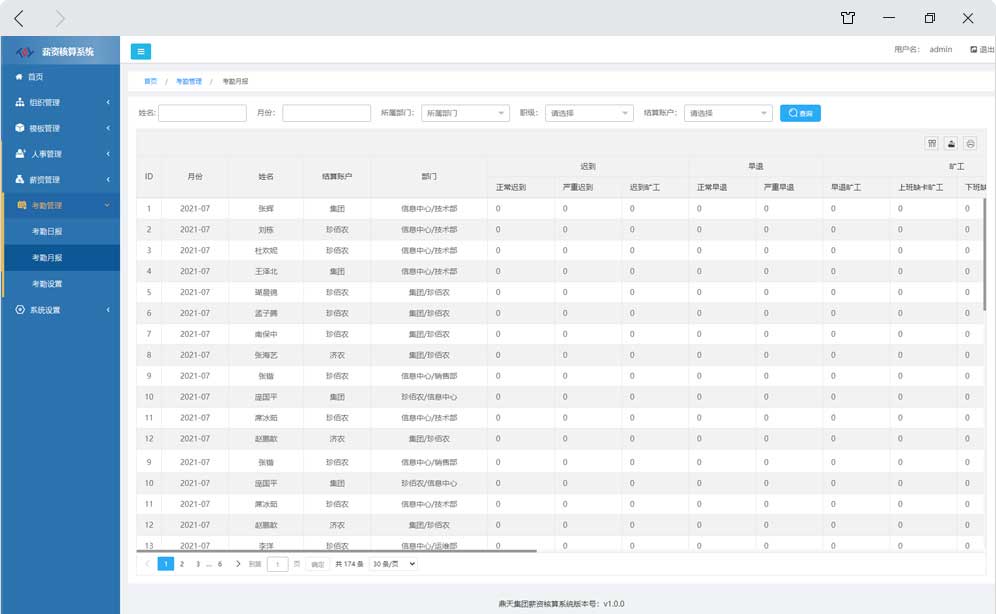Open the 职级 dropdown
This screenshot has width=996, height=614.
(x=590, y=114)
